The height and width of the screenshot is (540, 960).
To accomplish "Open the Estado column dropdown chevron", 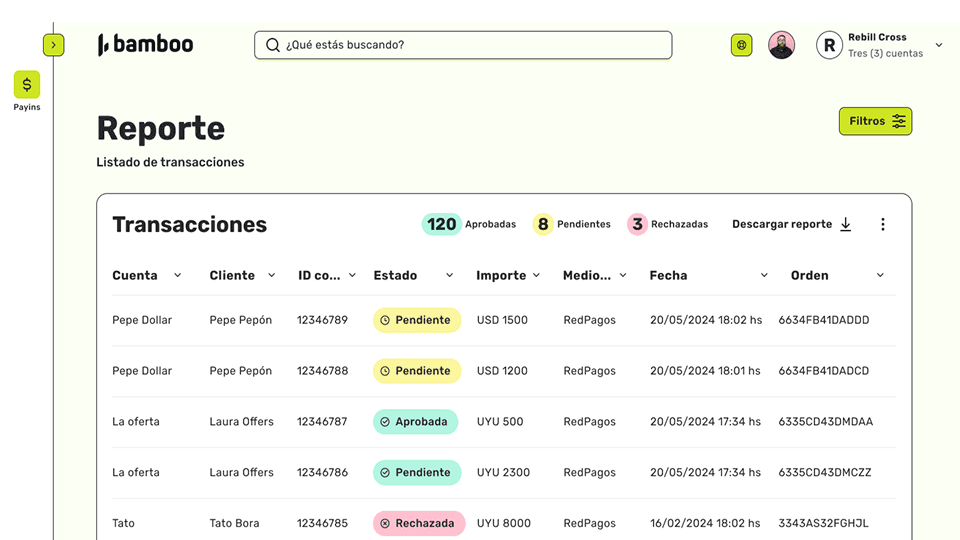I will click(449, 275).
